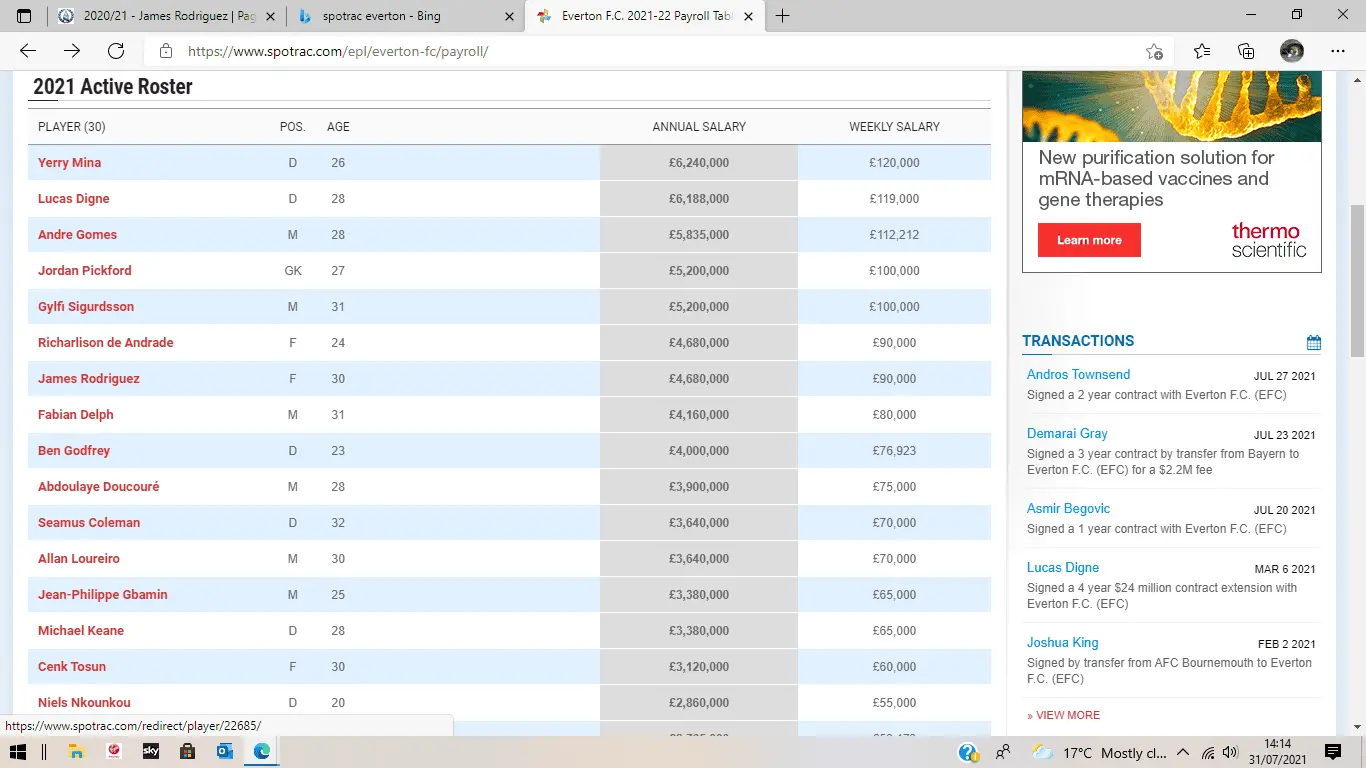
Task: Open the Edge profile avatar
Action: (x=1291, y=51)
